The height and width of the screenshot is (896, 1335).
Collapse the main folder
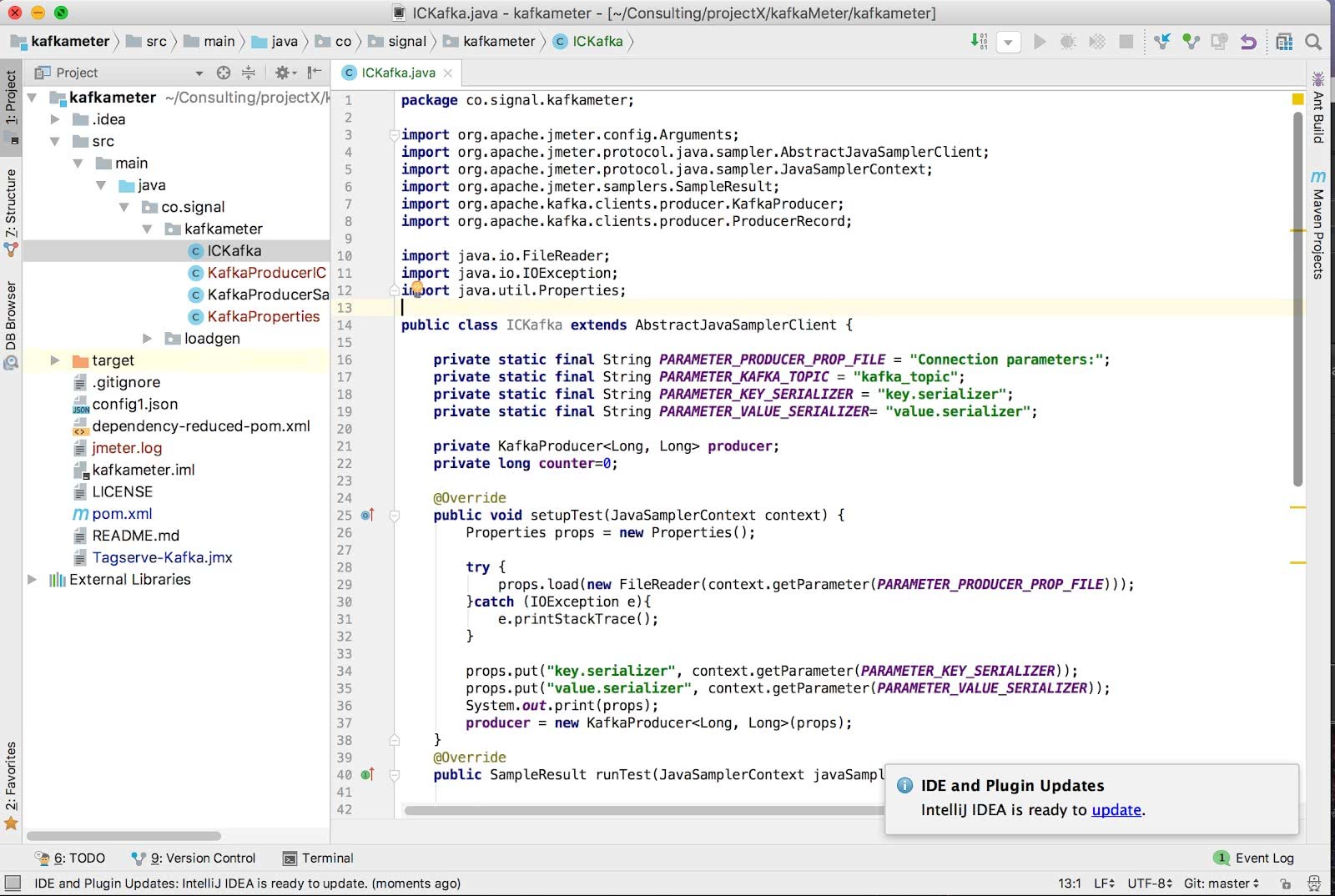(78, 163)
